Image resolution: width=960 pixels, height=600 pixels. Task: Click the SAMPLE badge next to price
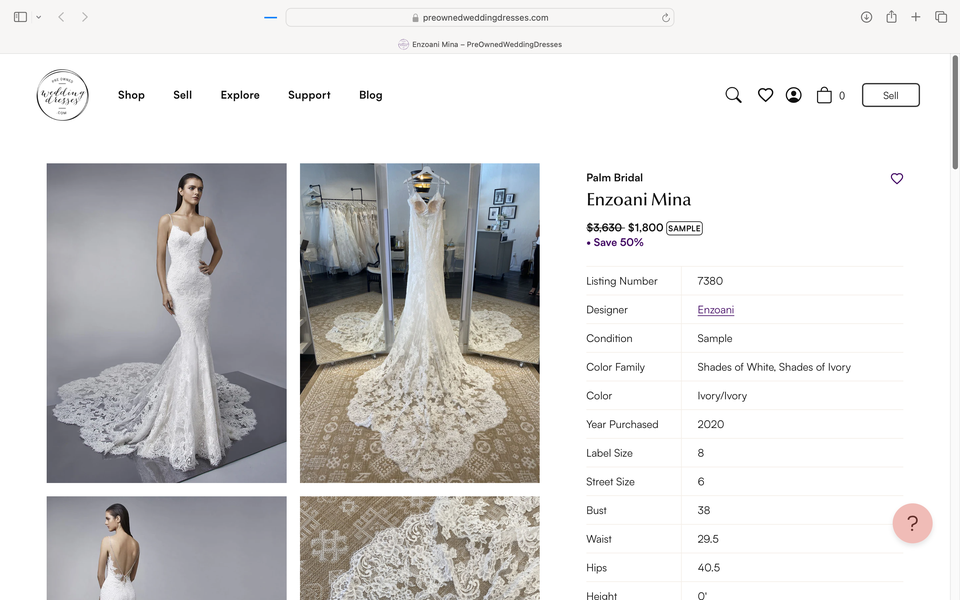pyautogui.click(x=684, y=228)
